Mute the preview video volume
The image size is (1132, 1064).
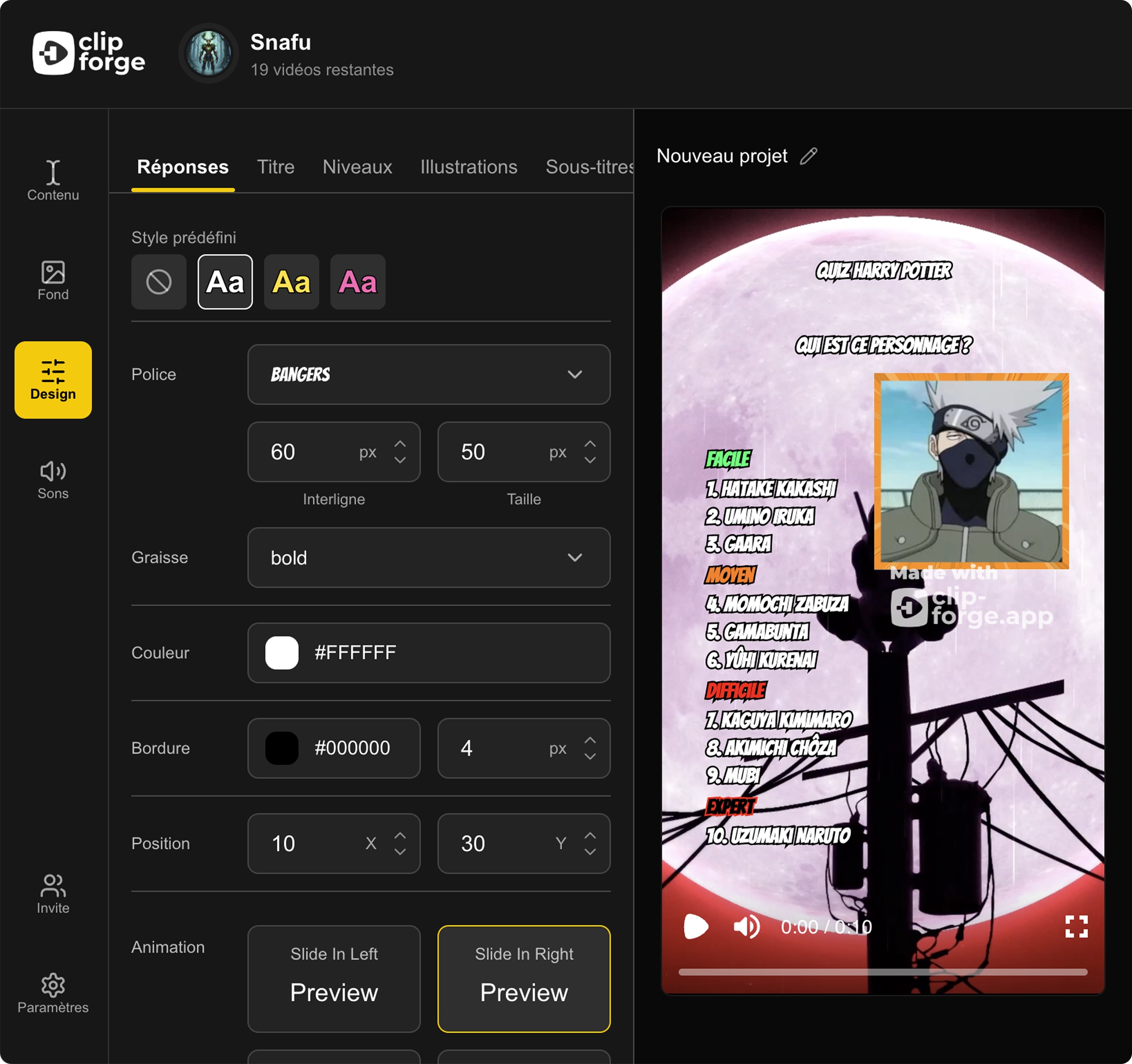pyautogui.click(x=746, y=927)
